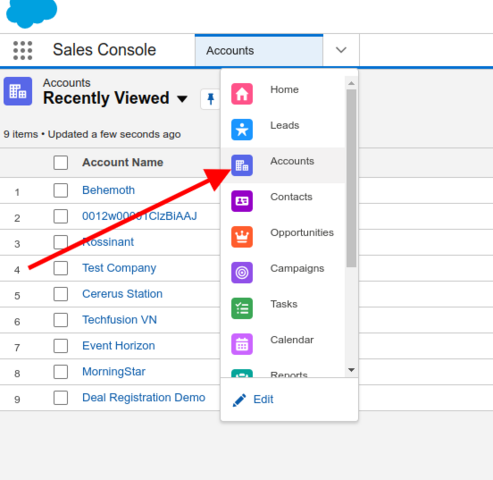Viewport: 493px width, 480px height.
Task: Choose Home from the navigation menu
Action: [283, 94]
